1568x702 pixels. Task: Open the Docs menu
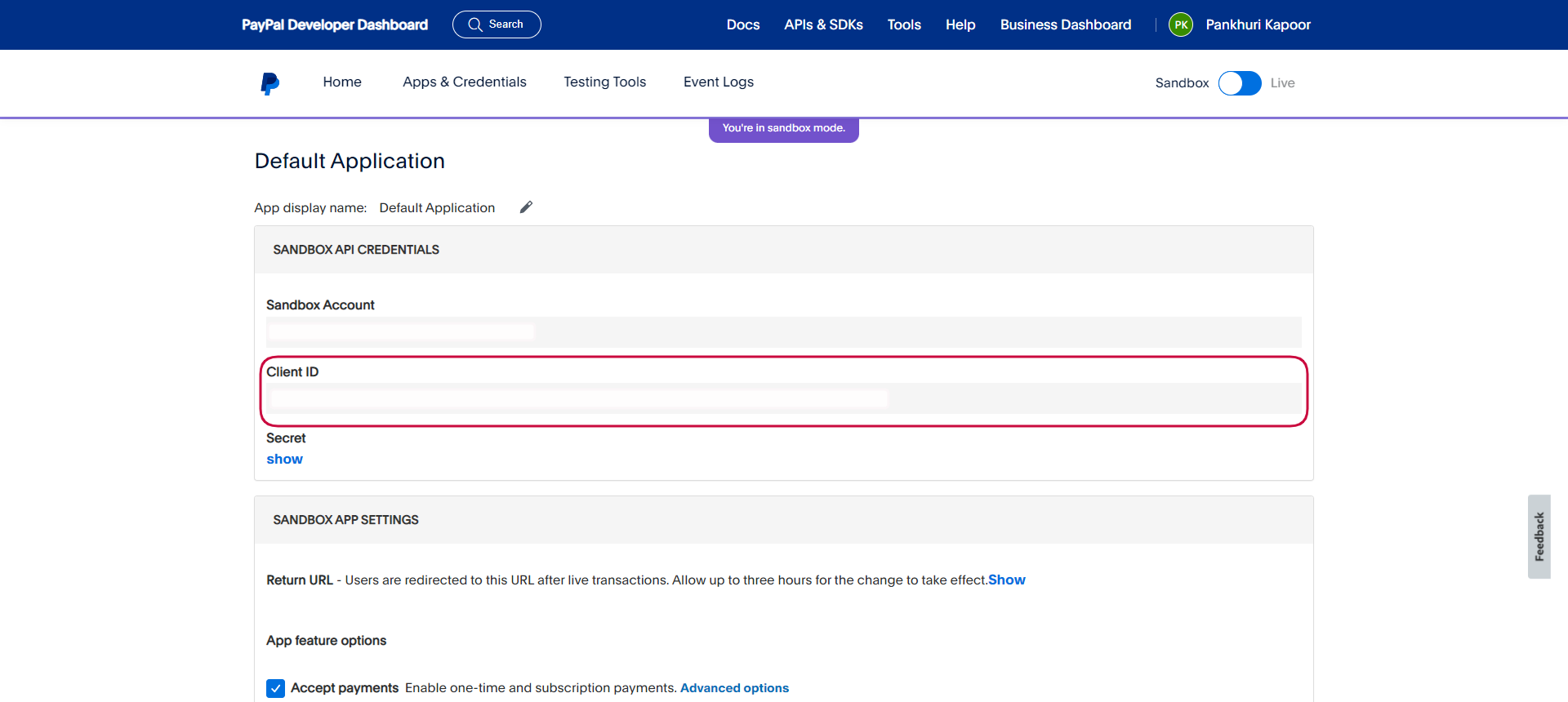743,24
